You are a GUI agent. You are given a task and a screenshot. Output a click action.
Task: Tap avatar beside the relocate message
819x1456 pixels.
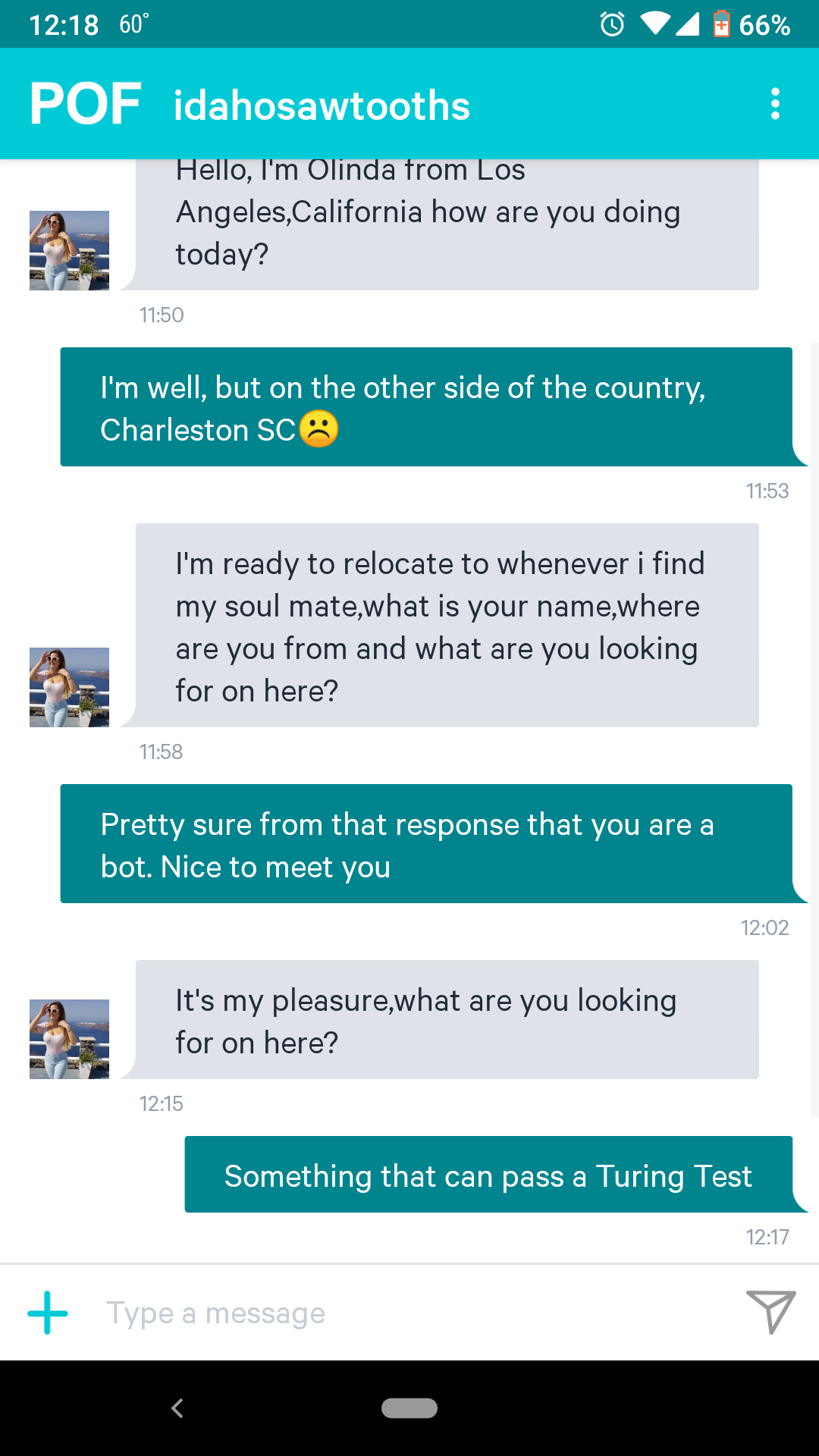(x=69, y=687)
